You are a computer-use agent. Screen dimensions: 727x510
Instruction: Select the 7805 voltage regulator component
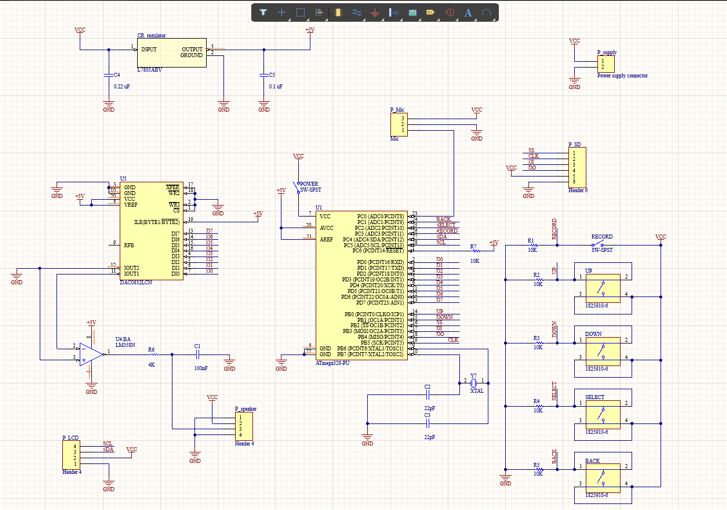click(172, 53)
